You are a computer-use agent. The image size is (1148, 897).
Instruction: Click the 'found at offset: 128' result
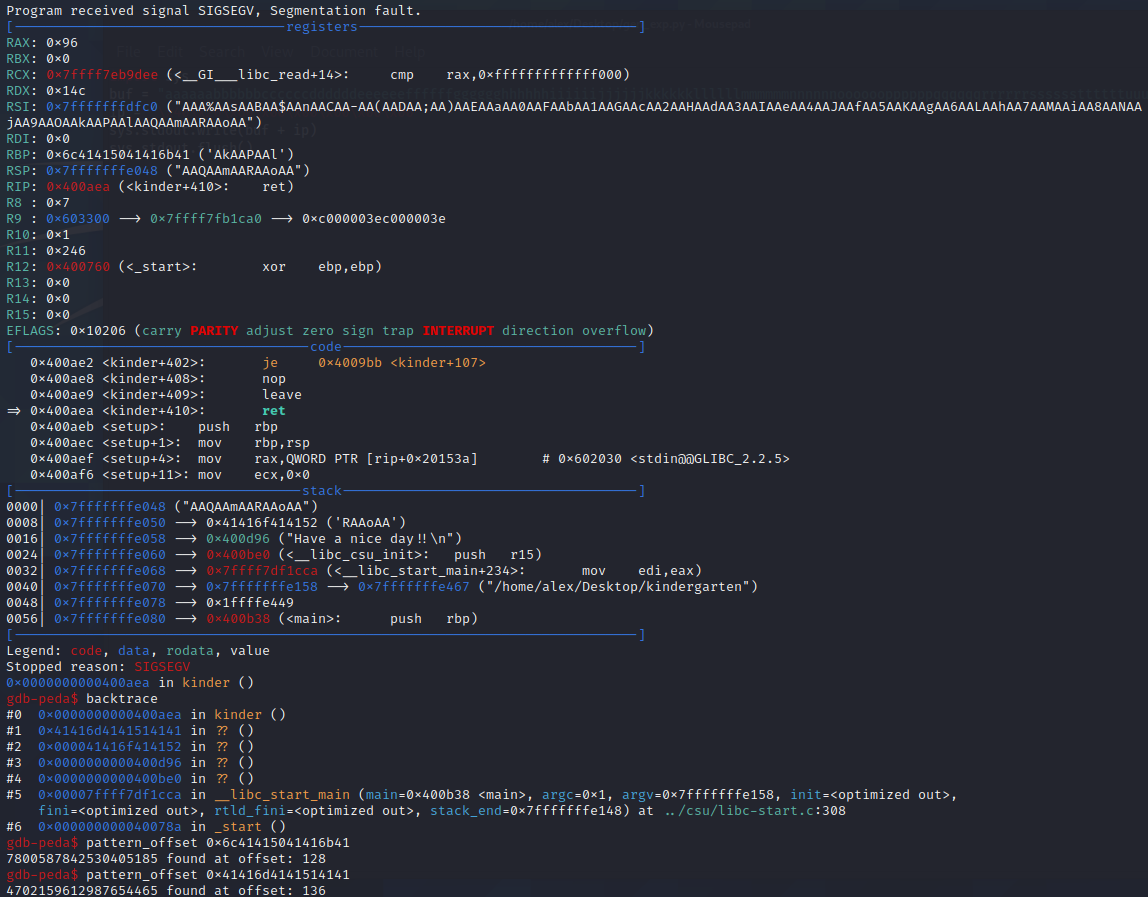tap(246, 859)
